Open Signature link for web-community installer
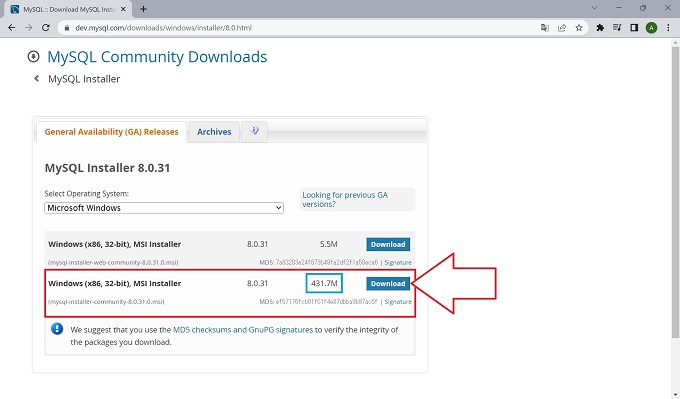 click(x=398, y=262)
